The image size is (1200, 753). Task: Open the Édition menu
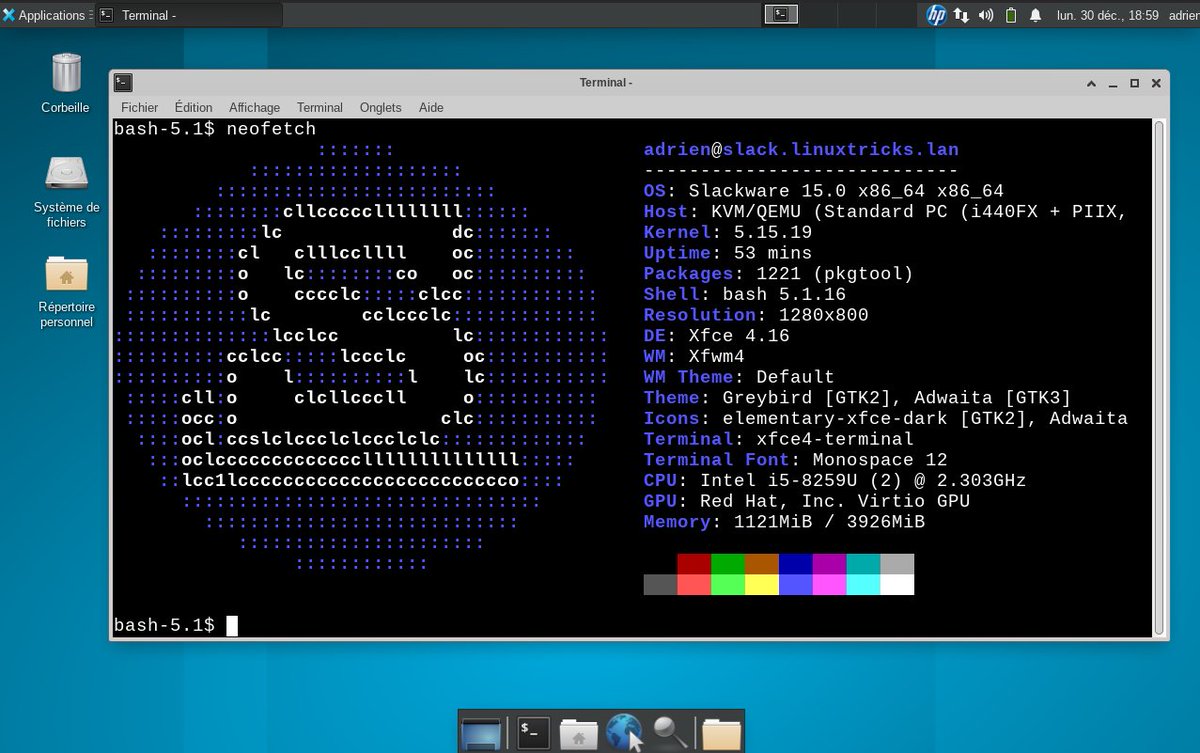[193, 107]
